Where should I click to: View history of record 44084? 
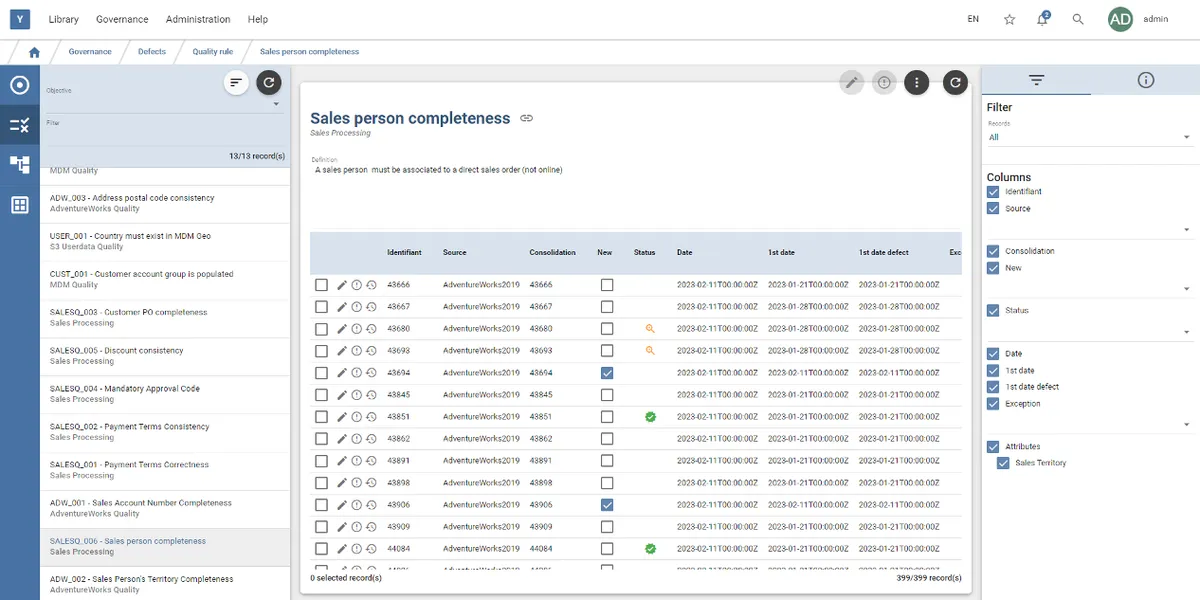[371, 549]
